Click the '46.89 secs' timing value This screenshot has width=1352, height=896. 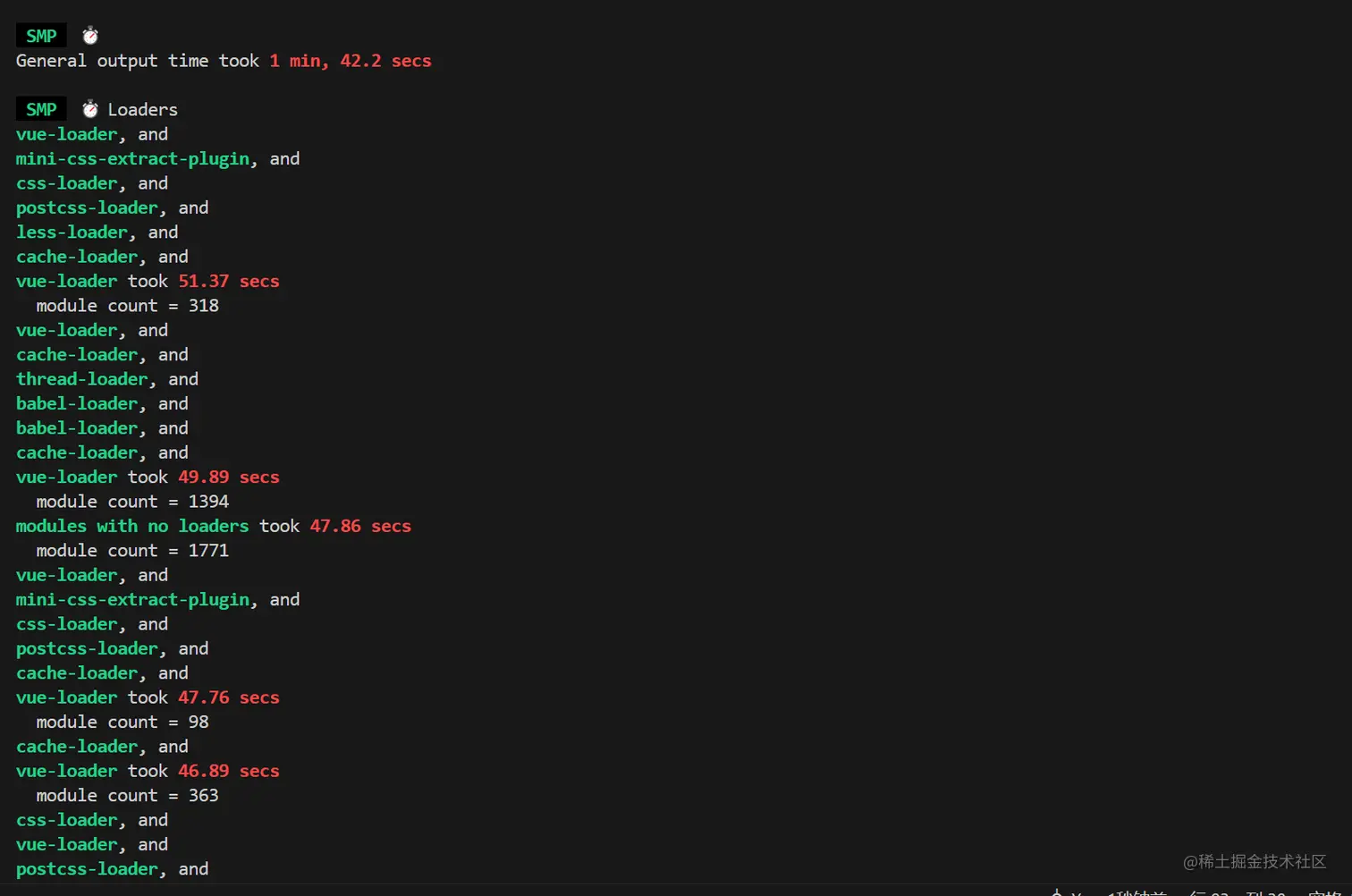[x=229, y=771]
